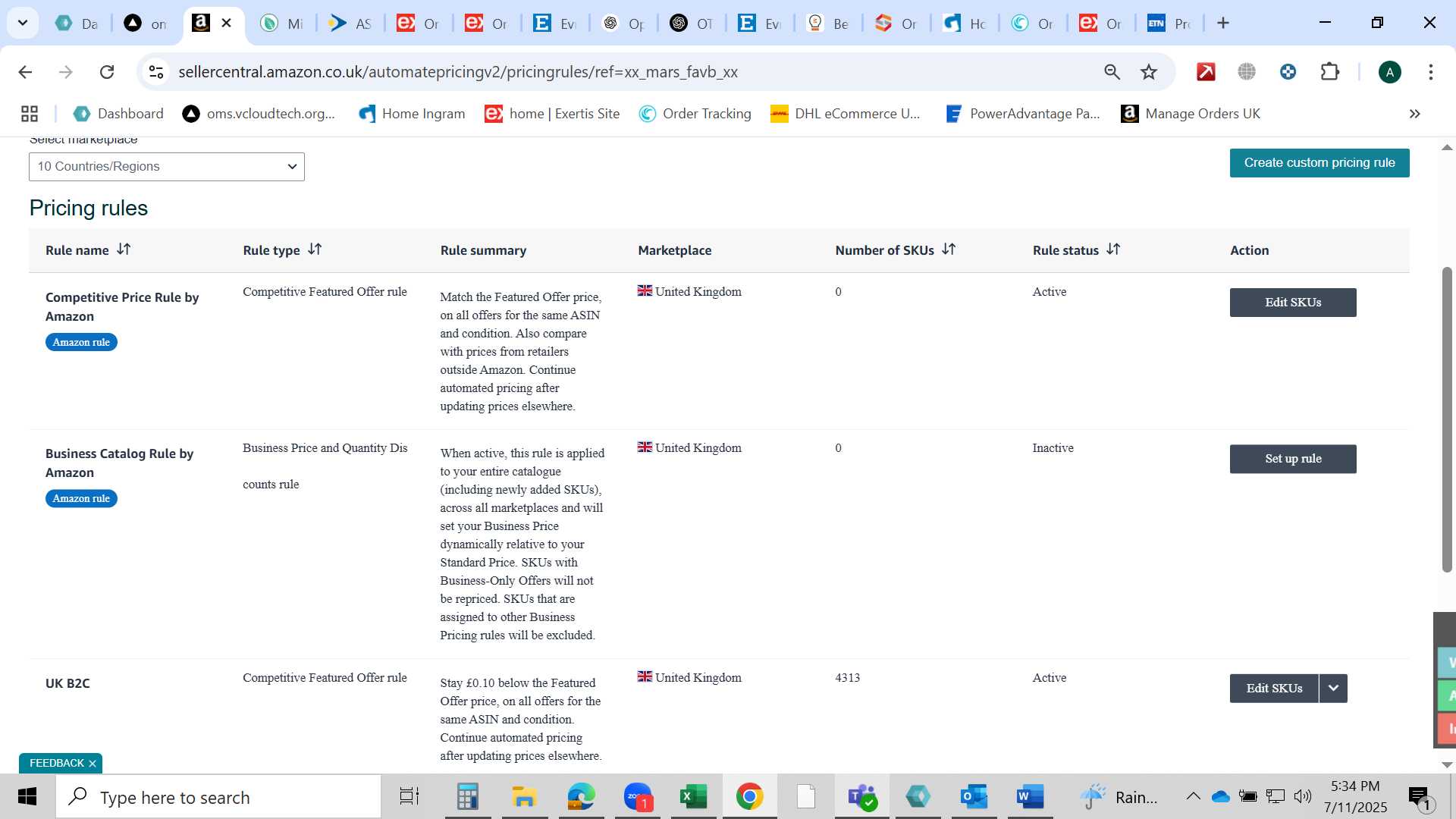Open the apps grid icon in bookmarks bar

[30, 114]
